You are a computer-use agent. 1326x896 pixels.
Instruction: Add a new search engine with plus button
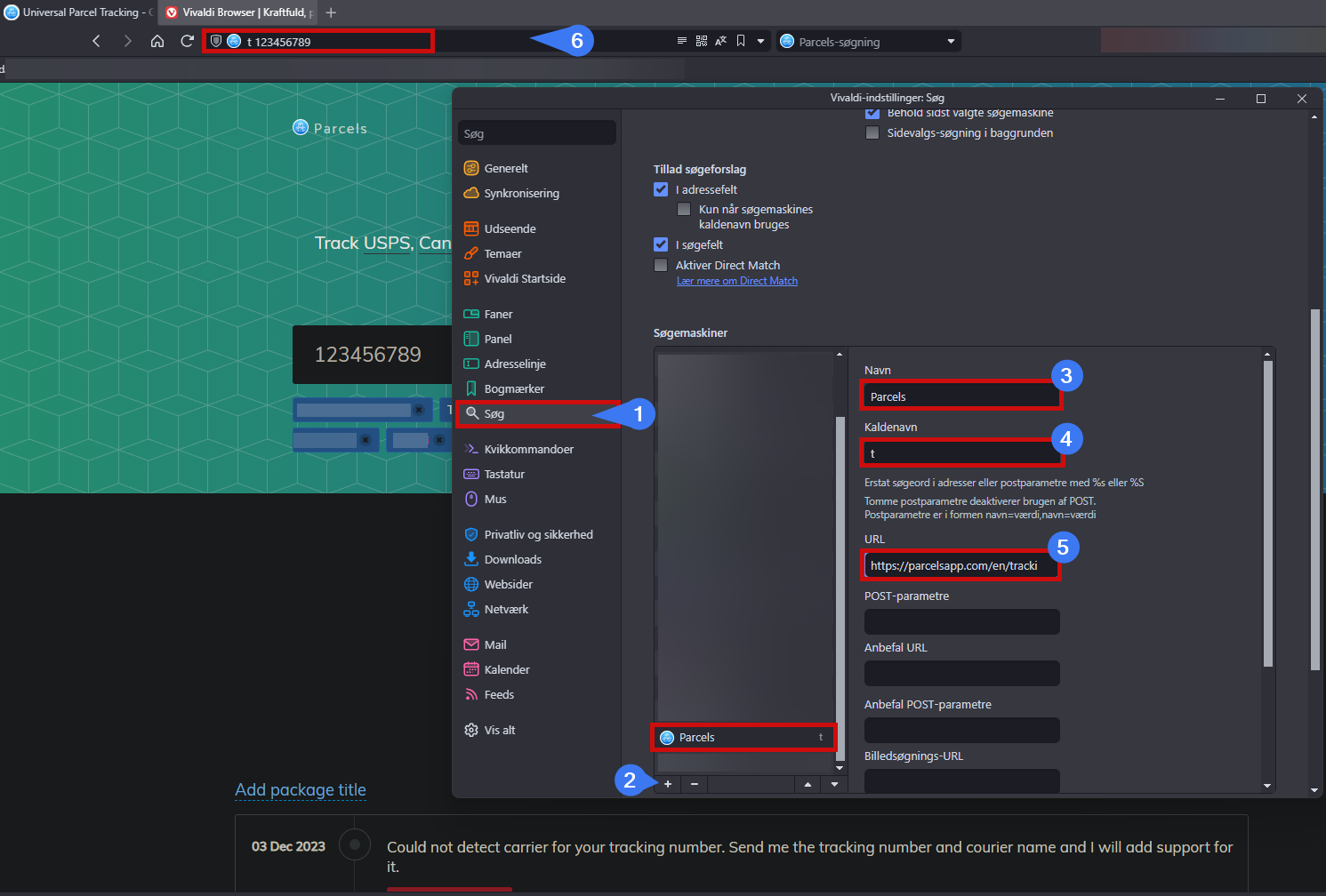668,784
